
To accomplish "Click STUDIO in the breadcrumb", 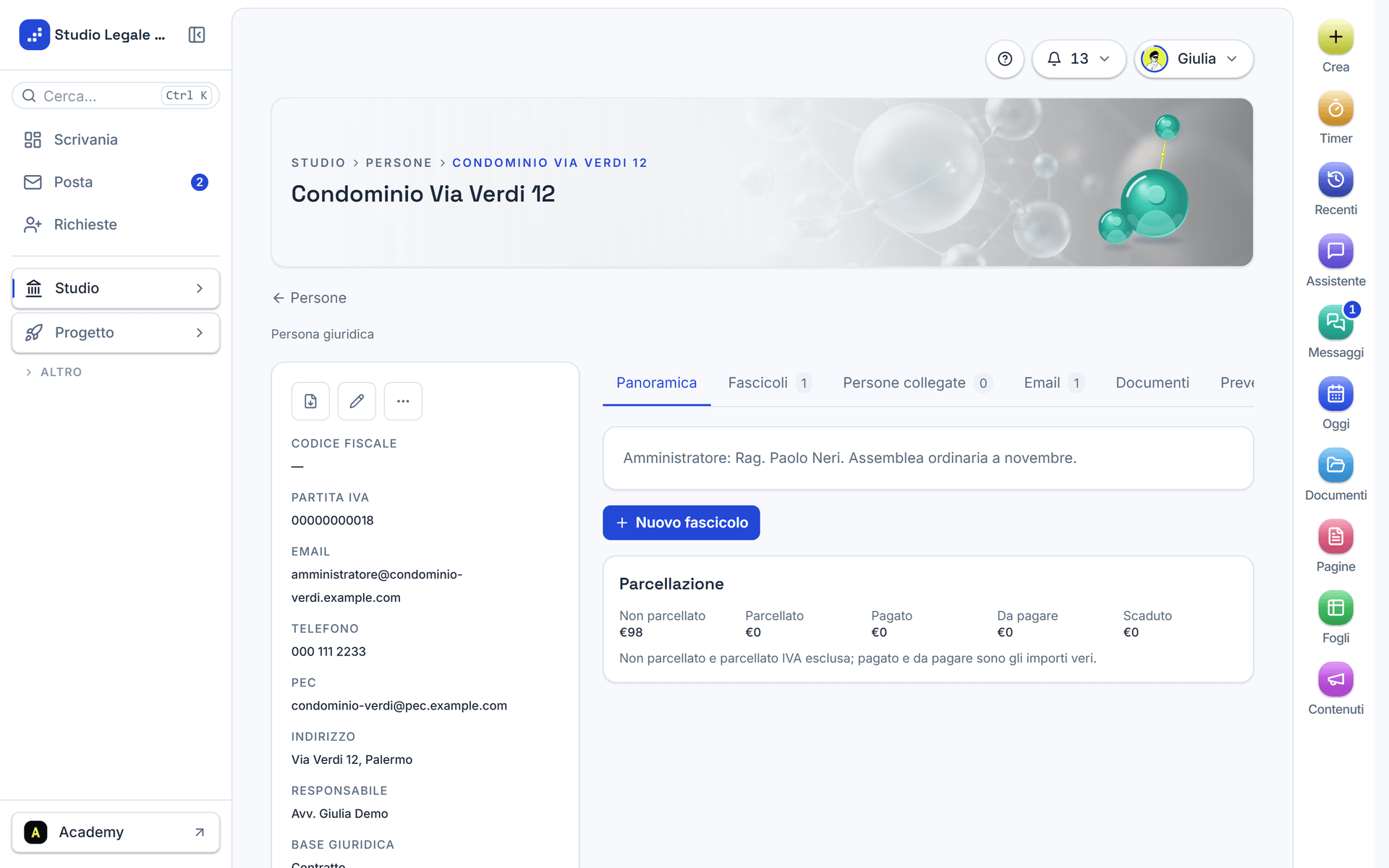I will [x=318, y=163].
